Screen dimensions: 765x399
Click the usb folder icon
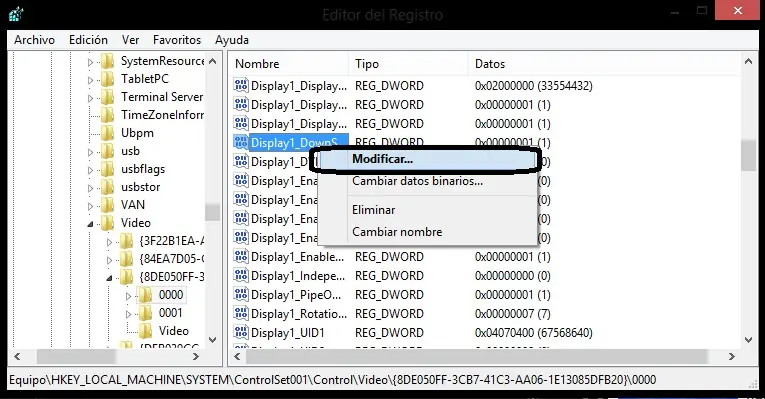point(108,151)
